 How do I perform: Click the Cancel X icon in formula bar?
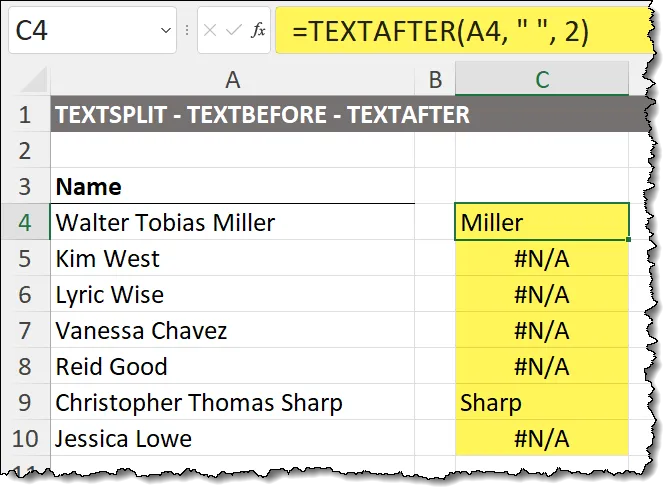(x=212, y=31)
